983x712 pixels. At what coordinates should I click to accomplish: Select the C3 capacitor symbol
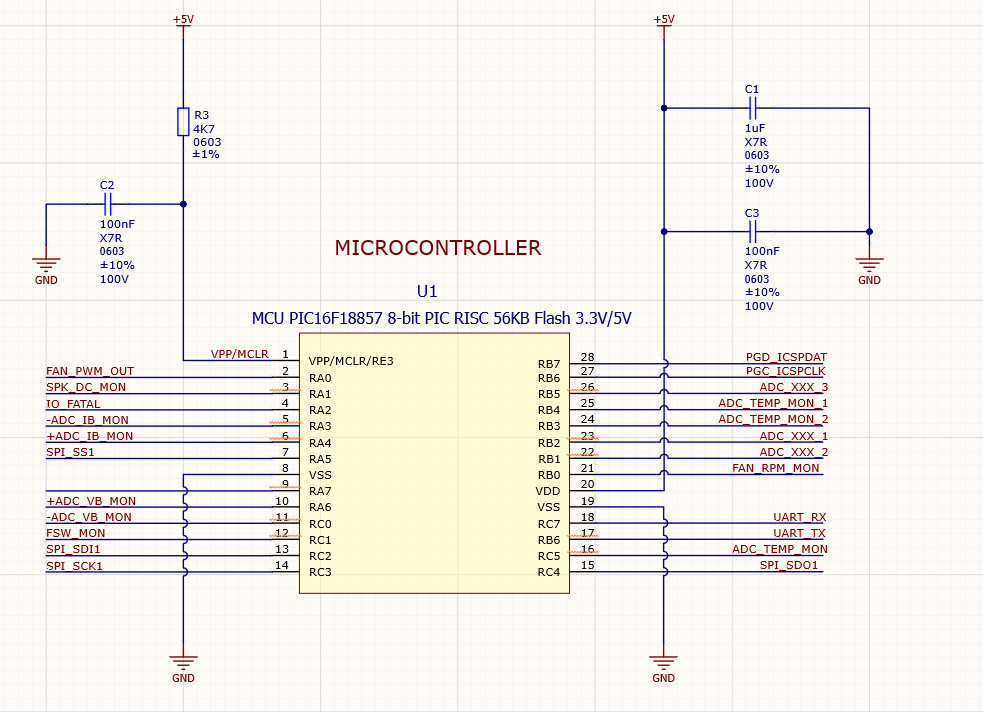pyautogui.click(x=753, y=231)
